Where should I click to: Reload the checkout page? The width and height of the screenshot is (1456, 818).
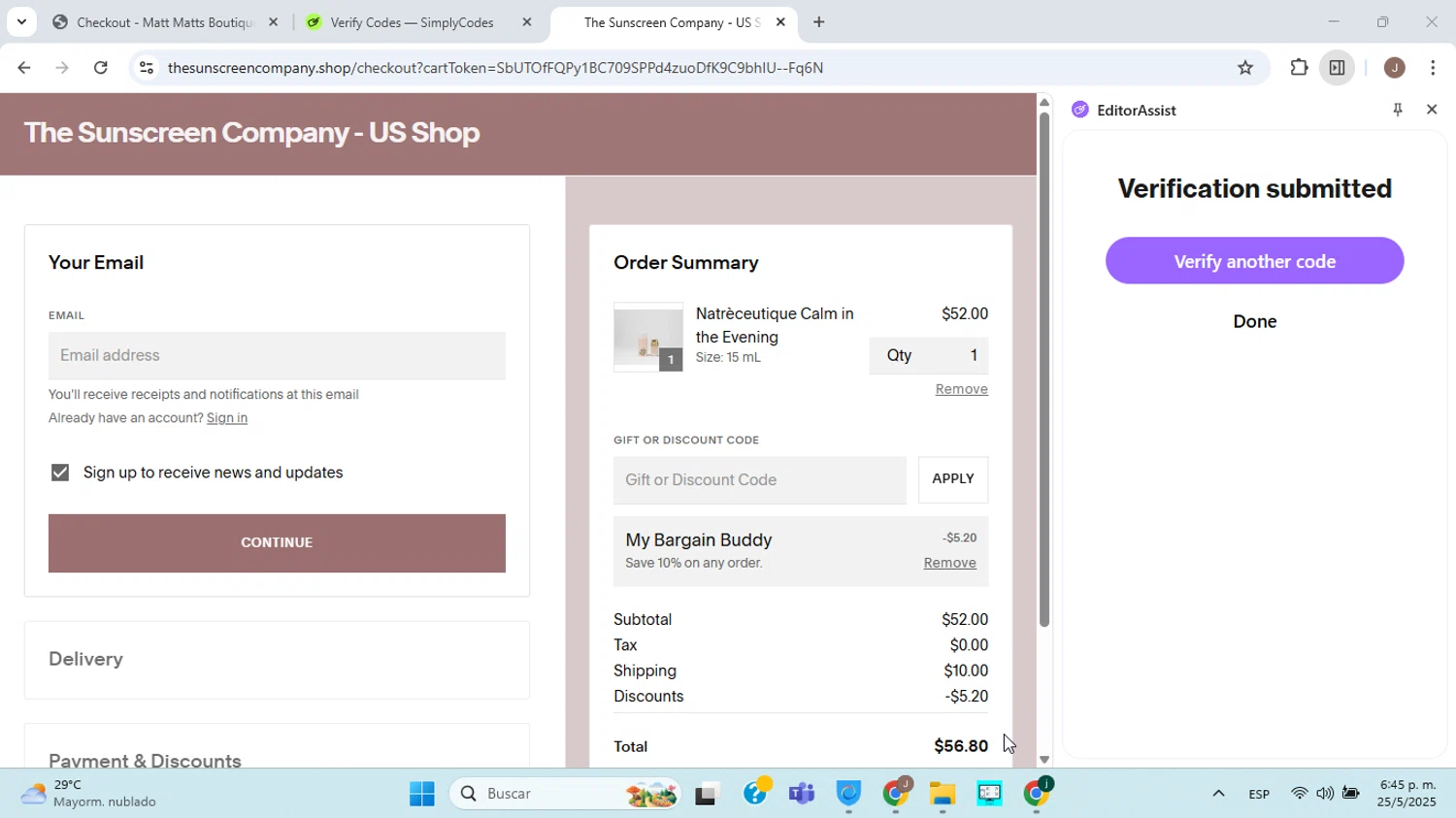coord(101,68)
